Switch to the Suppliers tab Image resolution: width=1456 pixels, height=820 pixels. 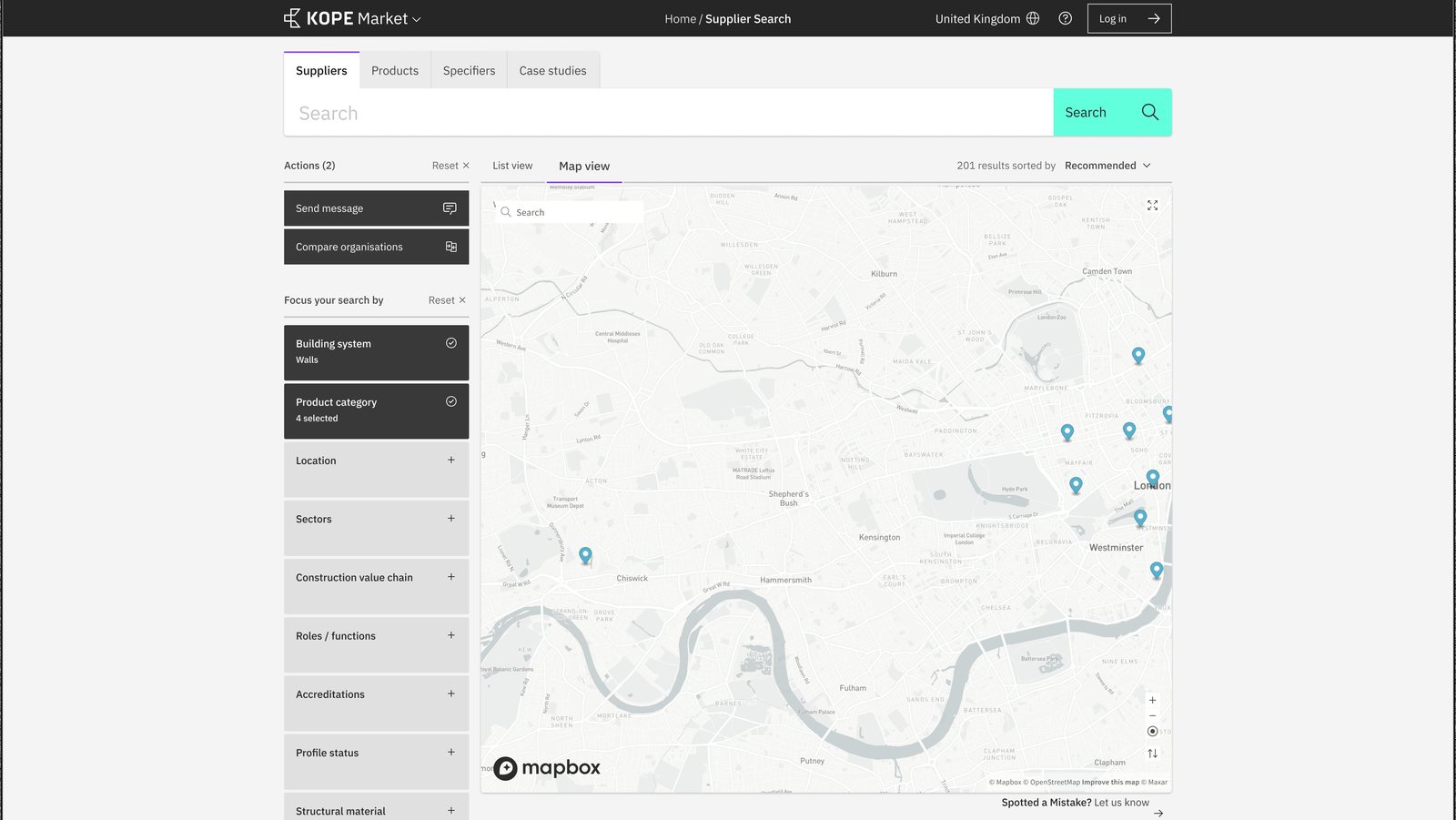pos(321,70)
